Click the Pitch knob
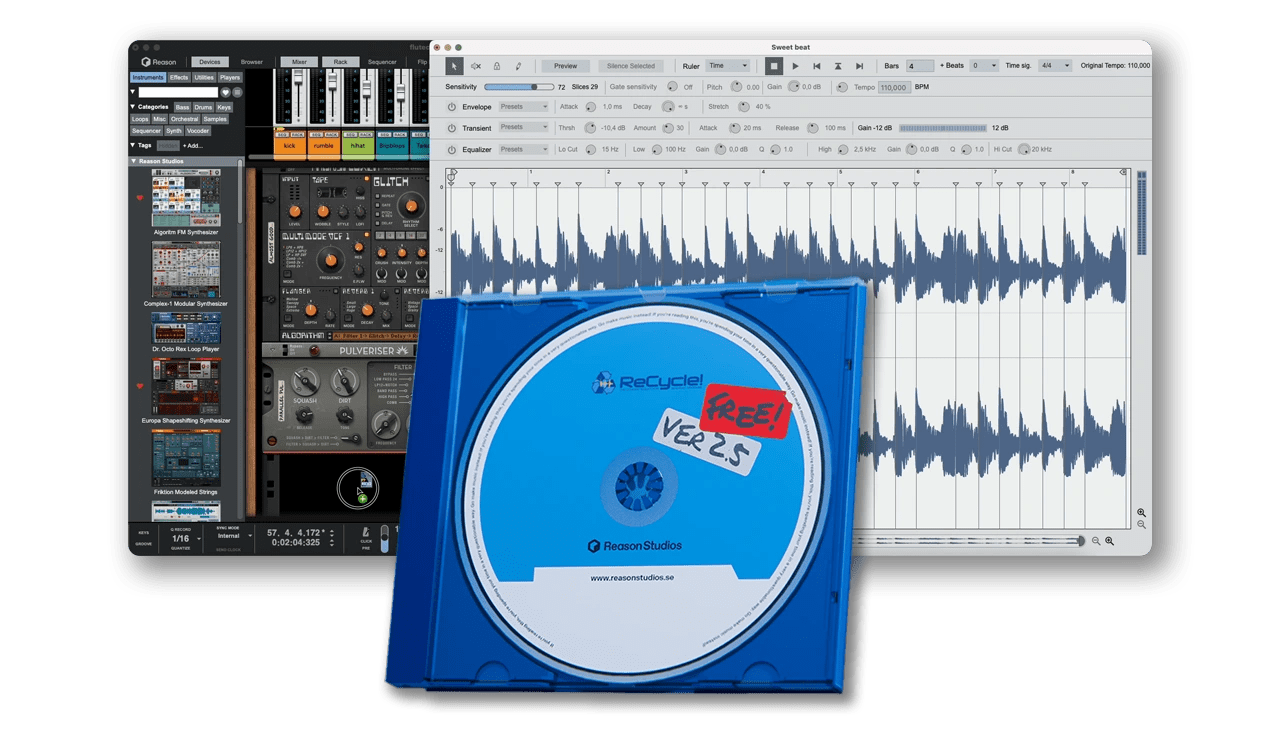Screen dimensions: 1280x736 (x=737, y=87)
